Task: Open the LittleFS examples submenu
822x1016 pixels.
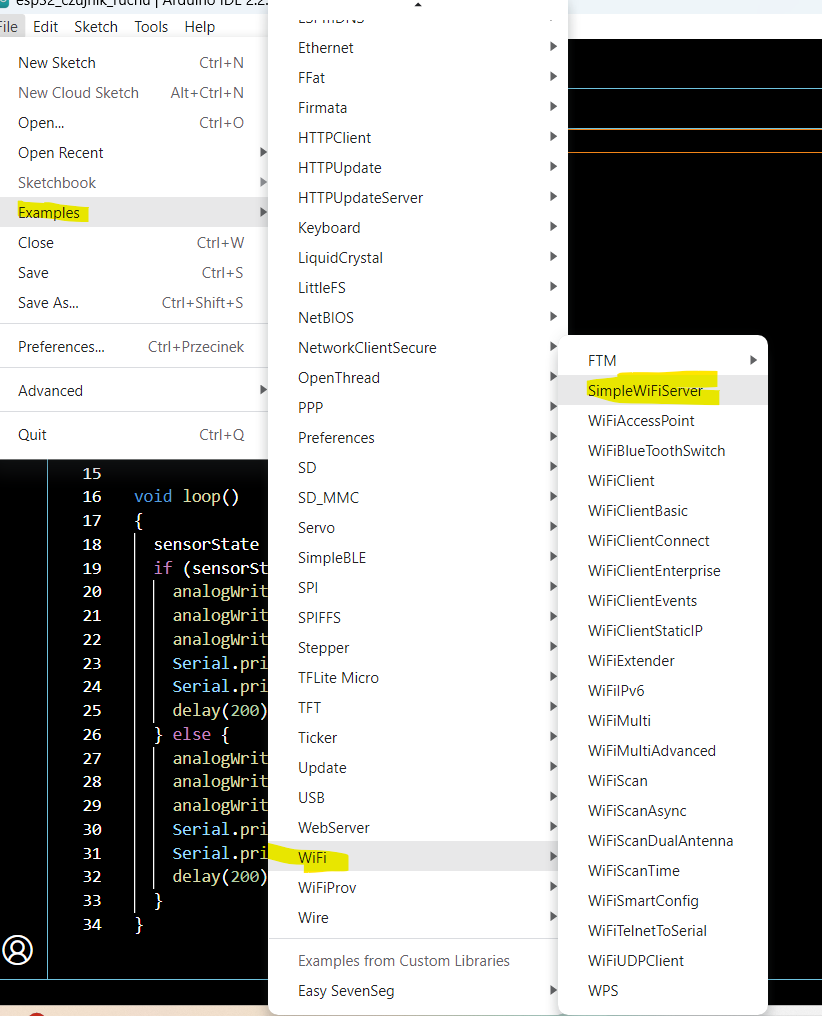Action: [418, 288]
